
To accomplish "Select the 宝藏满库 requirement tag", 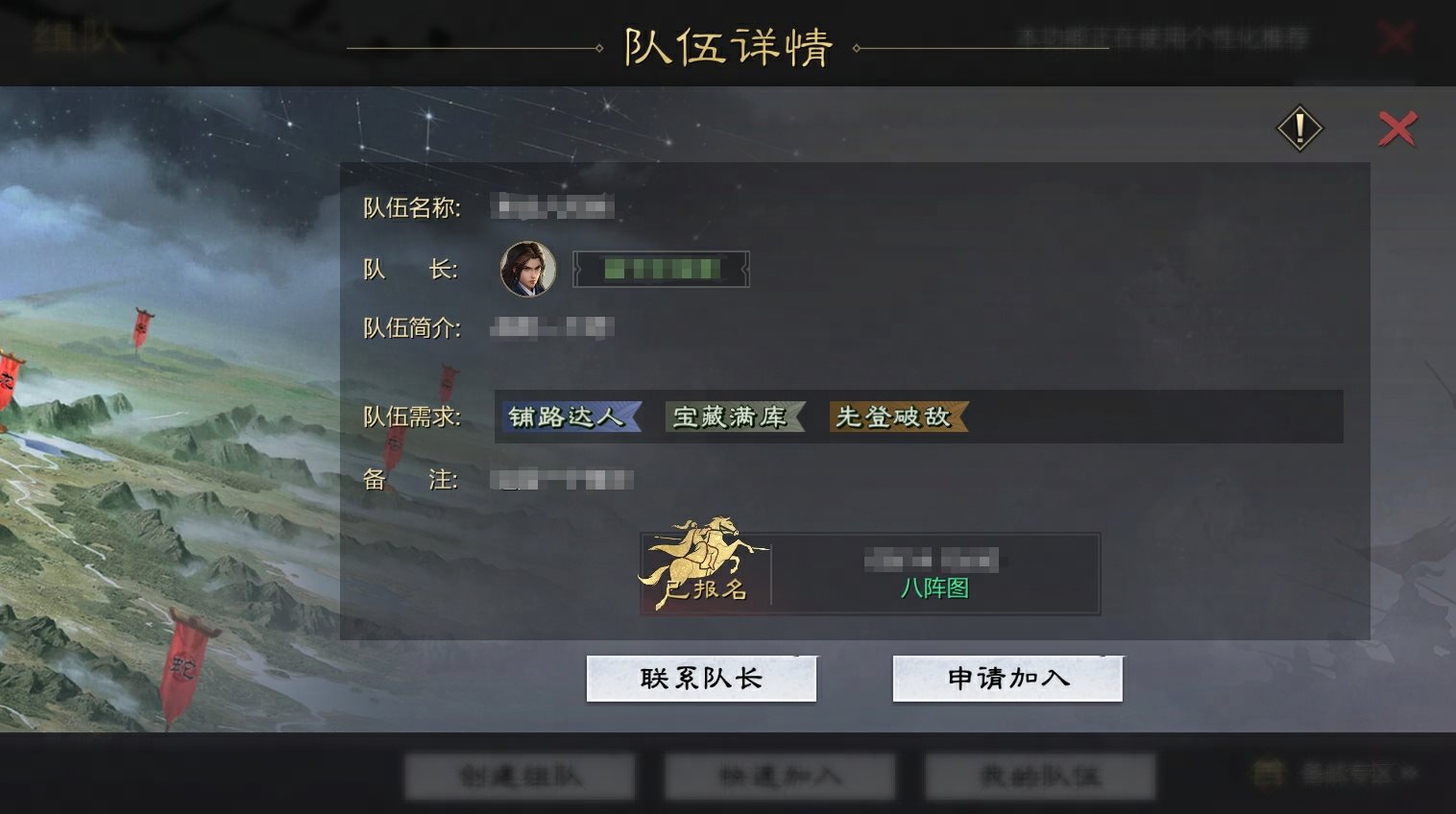I will pos(735,417).
